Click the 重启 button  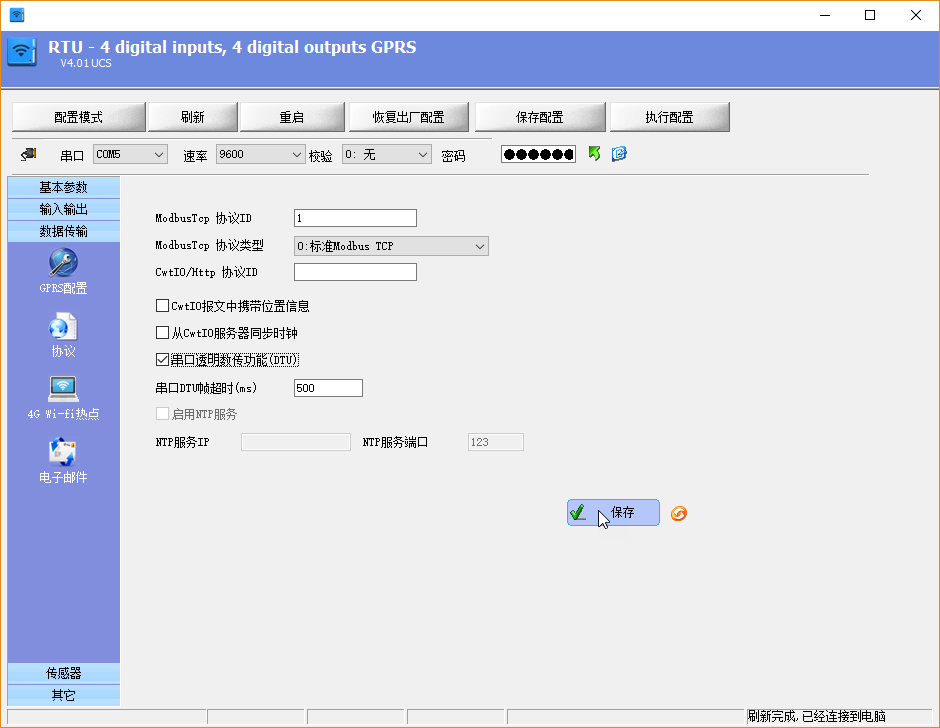pos(292,117)
